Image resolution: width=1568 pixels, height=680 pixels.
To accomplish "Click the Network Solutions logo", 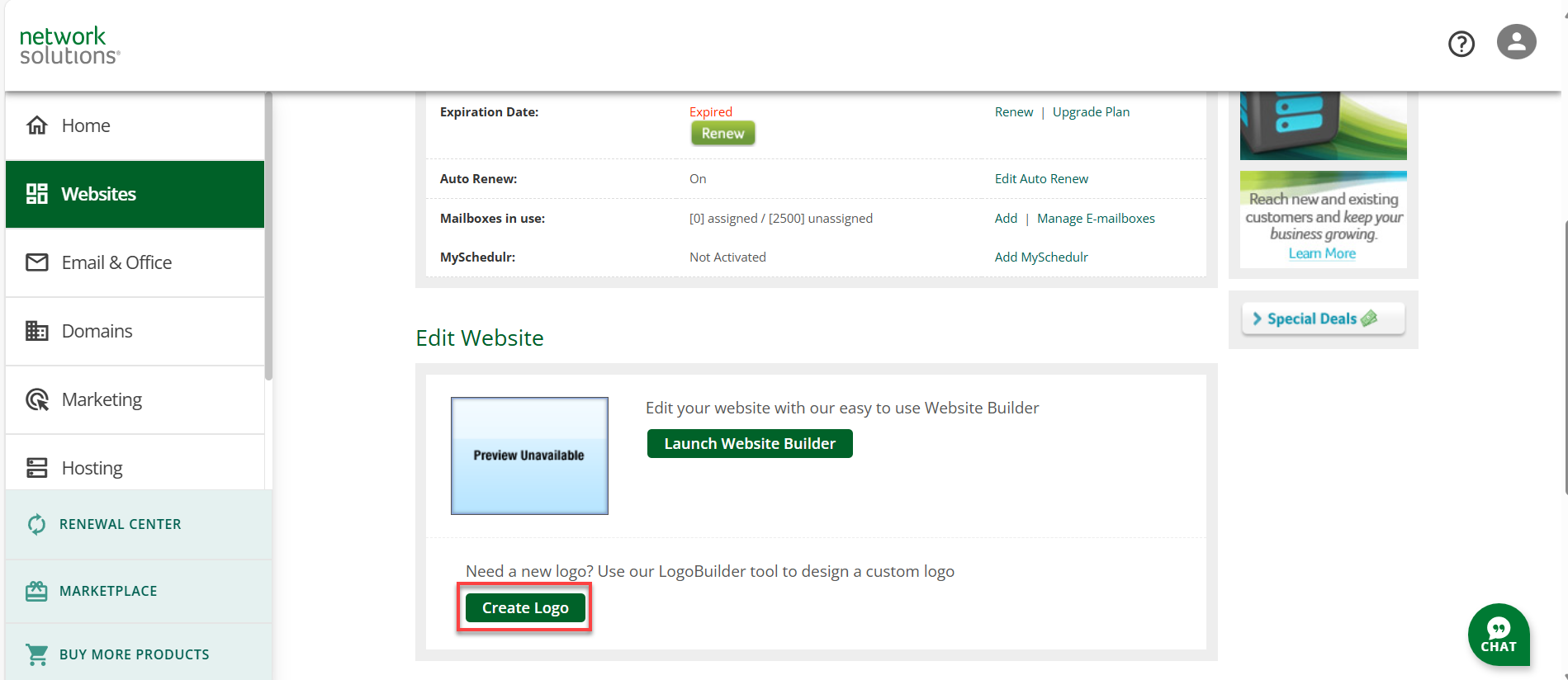I will tap(70, 45).
